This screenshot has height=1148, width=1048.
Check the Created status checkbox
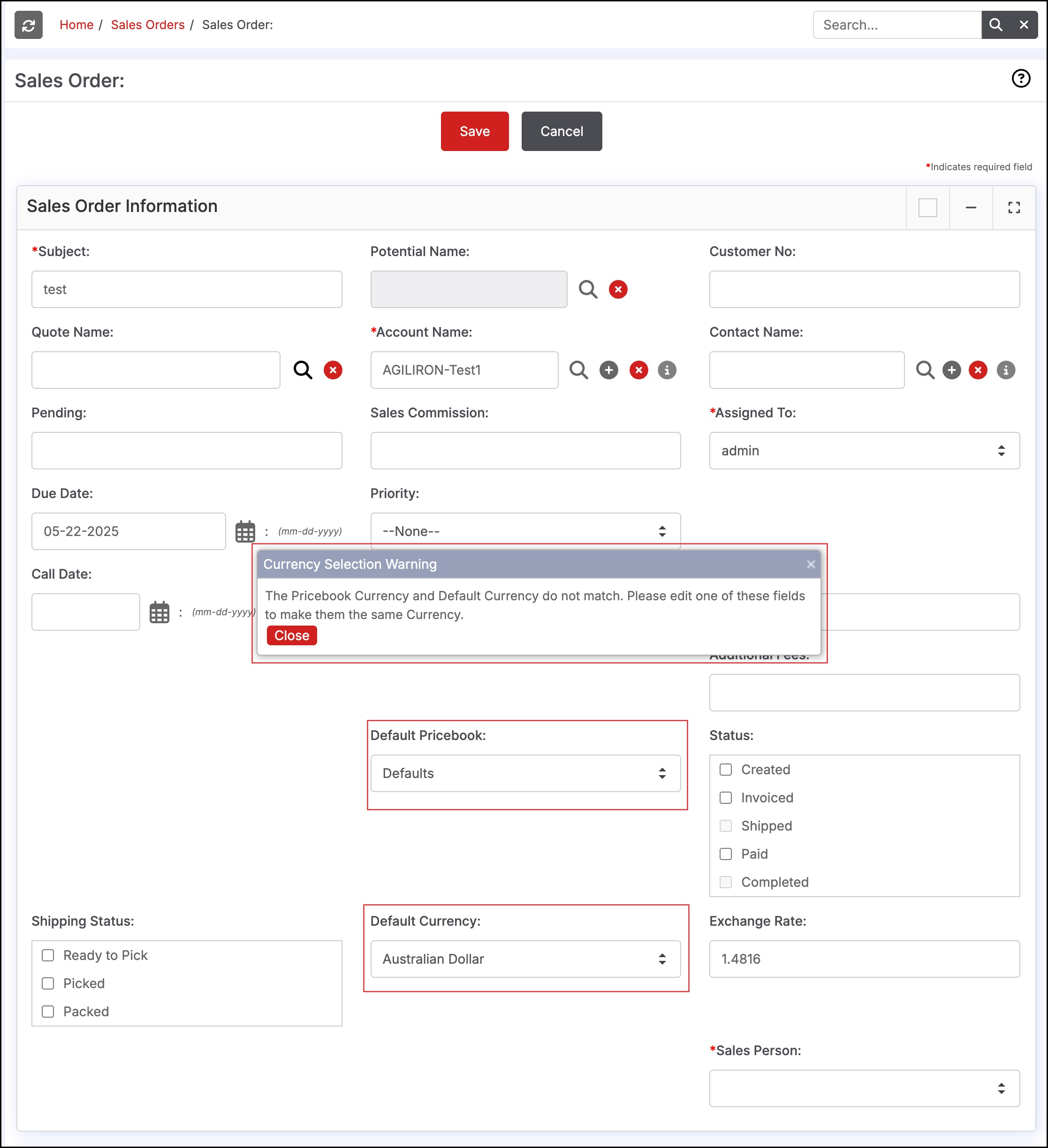[x=726, y=770]
